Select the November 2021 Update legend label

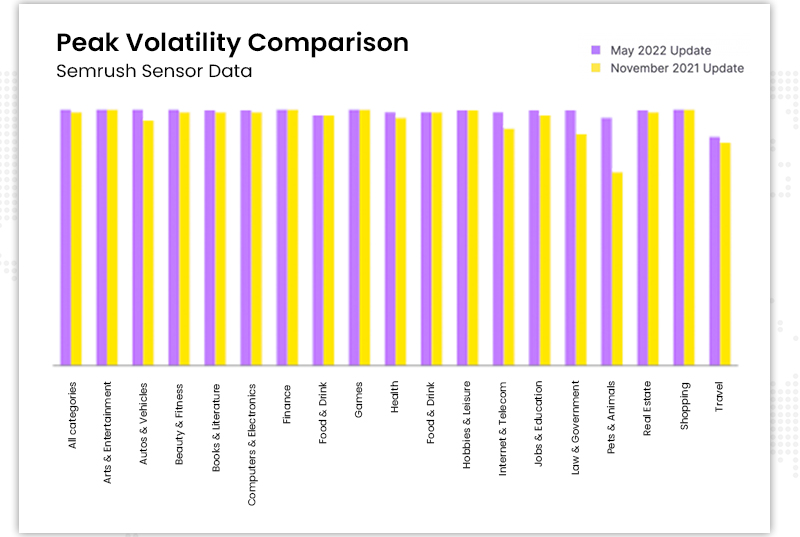[x=677, y=68]
